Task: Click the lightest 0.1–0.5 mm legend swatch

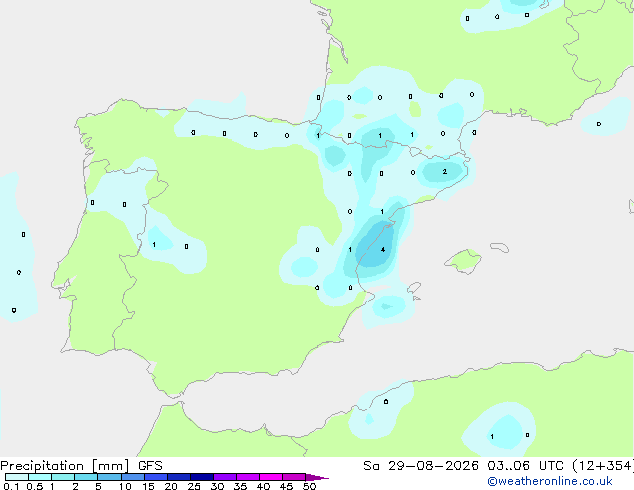Action: point(17,477)
